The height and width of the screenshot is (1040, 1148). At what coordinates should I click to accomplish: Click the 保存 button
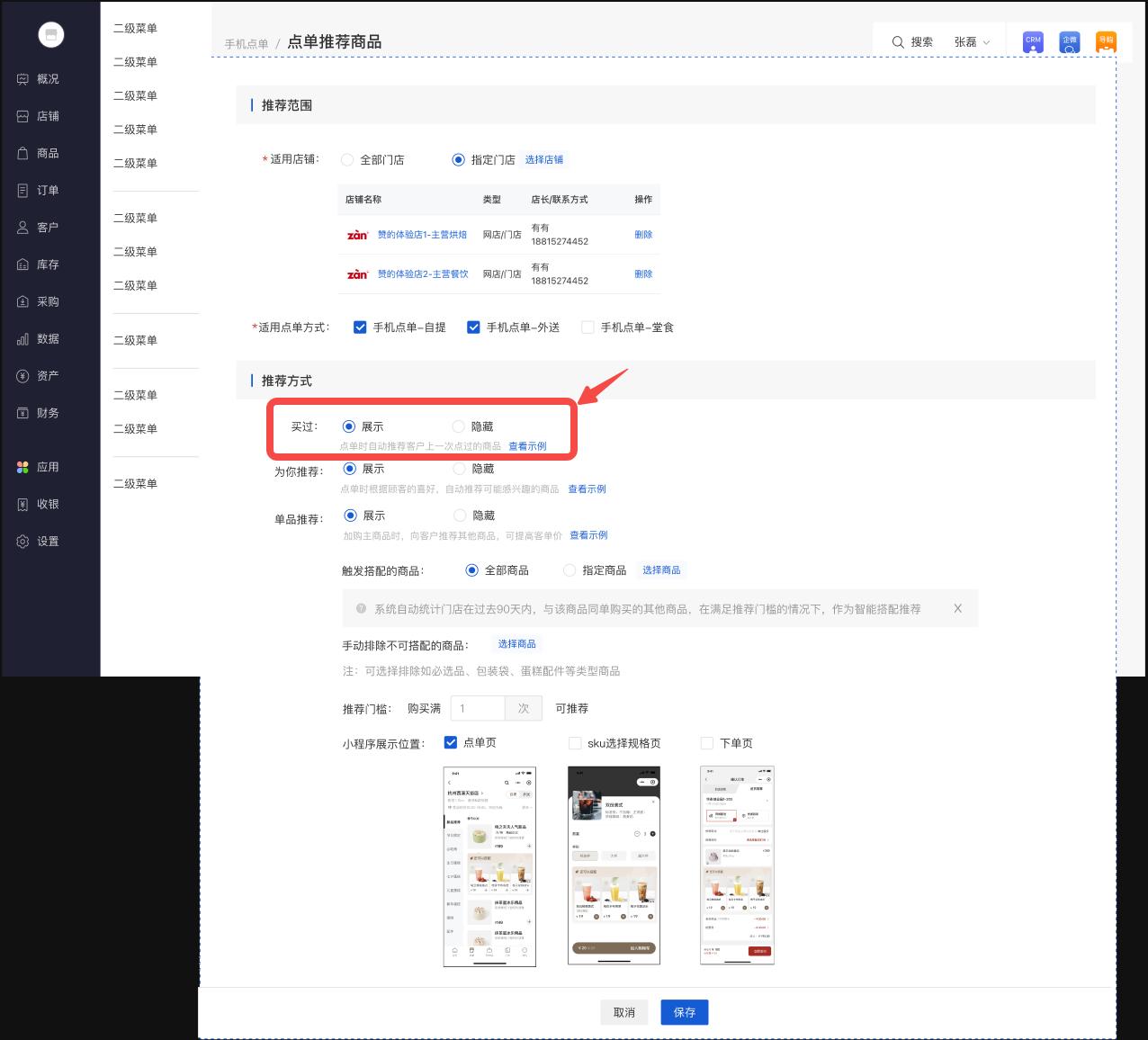(684, 1012)
